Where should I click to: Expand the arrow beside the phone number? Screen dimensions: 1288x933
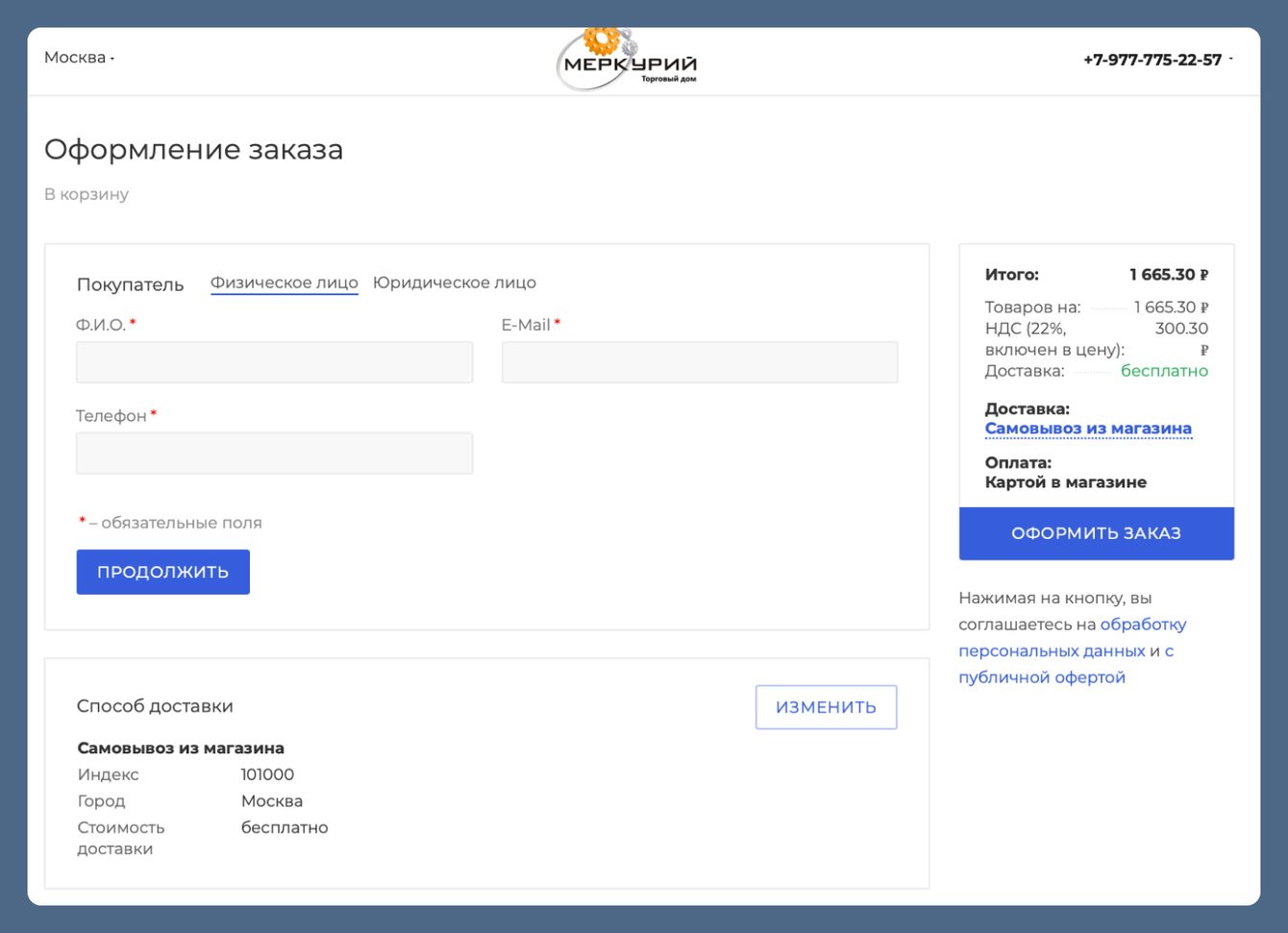point(1231,60)
